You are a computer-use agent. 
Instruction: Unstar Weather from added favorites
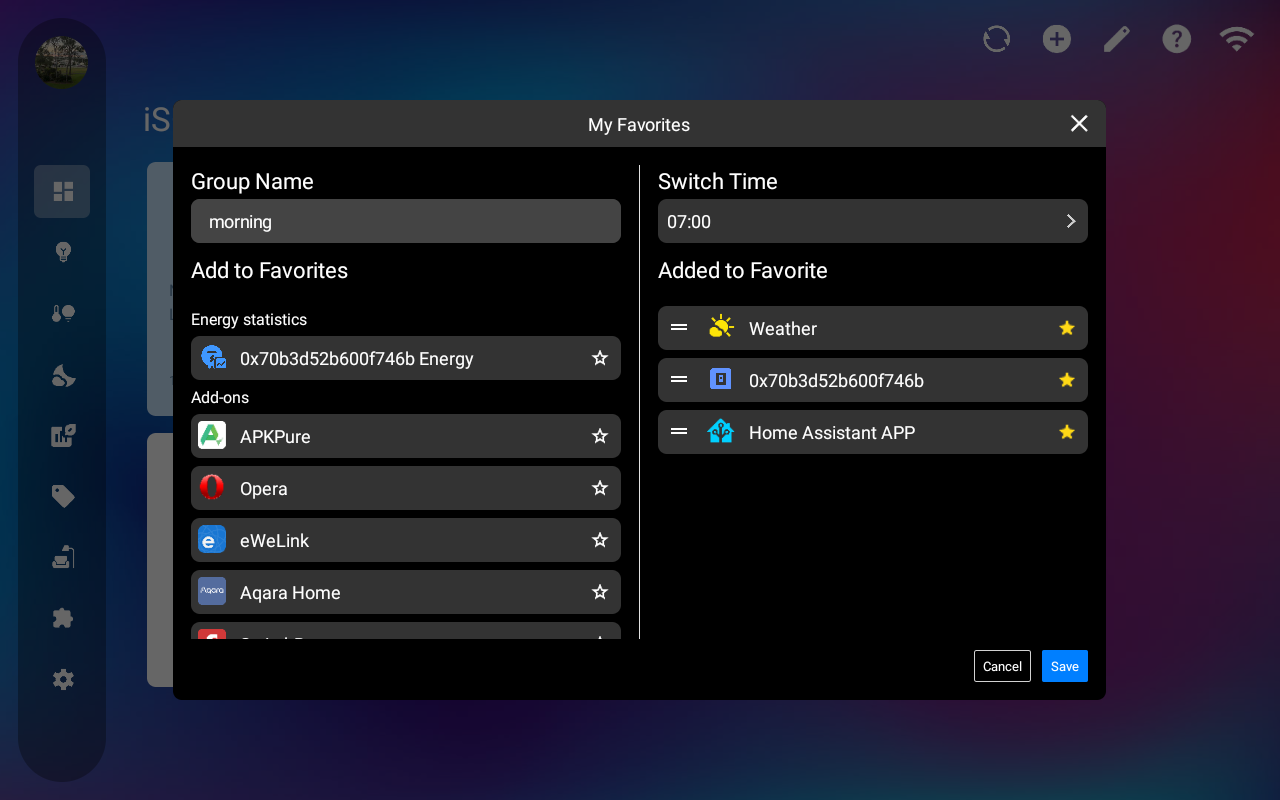click(x=1067, y=328)
